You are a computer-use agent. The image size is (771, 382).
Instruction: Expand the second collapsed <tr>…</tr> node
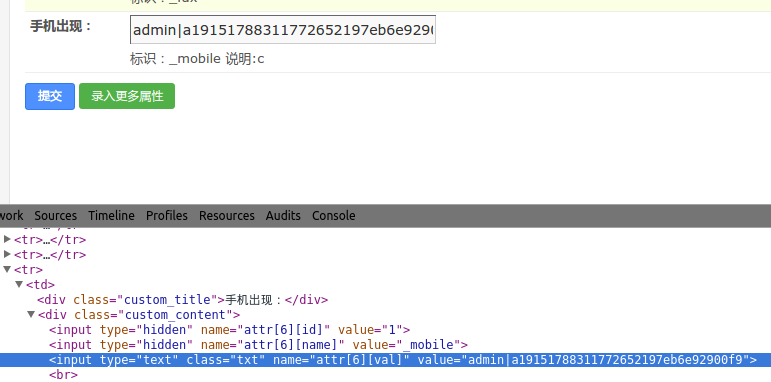(x=7, y=254)
